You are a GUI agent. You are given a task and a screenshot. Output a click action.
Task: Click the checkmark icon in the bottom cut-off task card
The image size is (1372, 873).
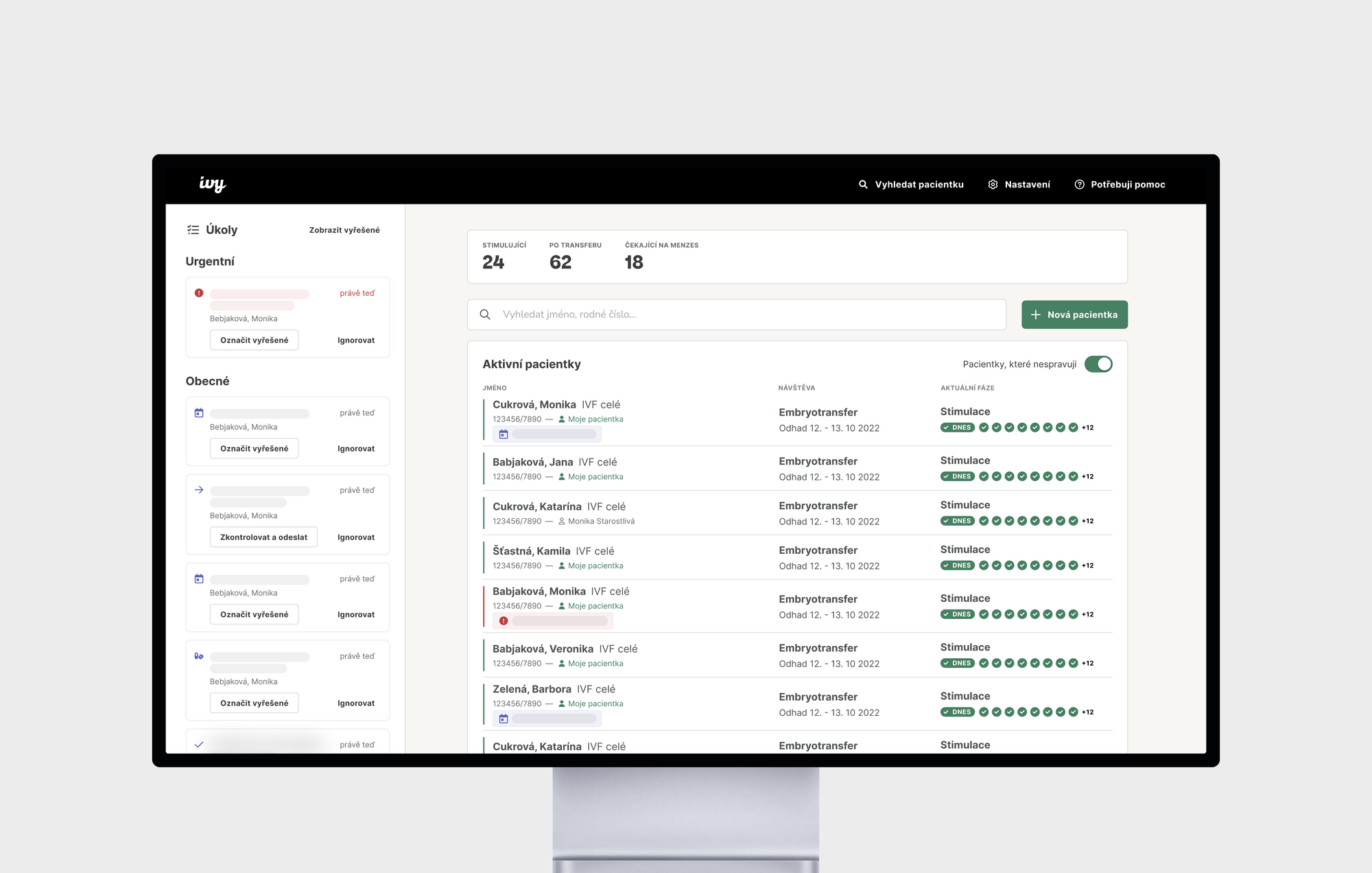[x=199, y=745]
